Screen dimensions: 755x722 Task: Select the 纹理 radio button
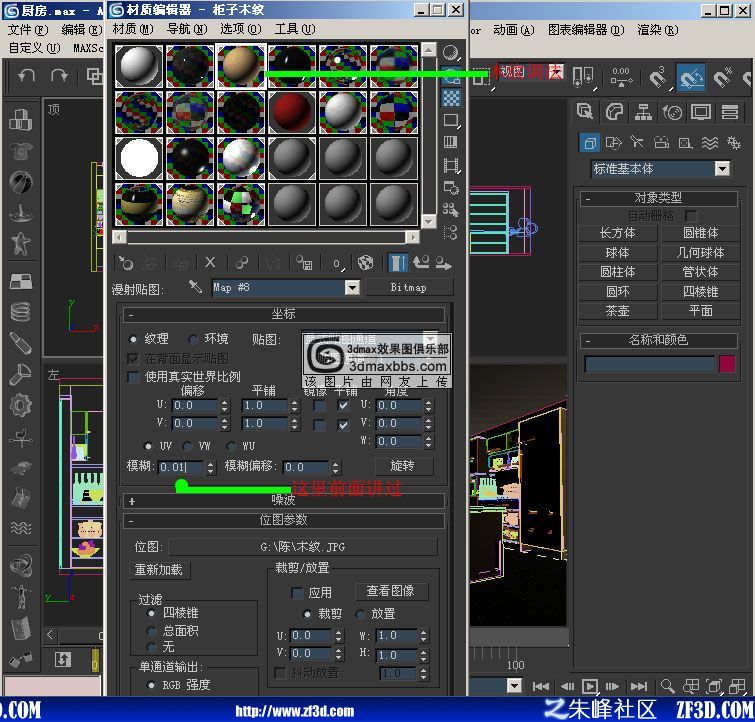tap(133, 339)
